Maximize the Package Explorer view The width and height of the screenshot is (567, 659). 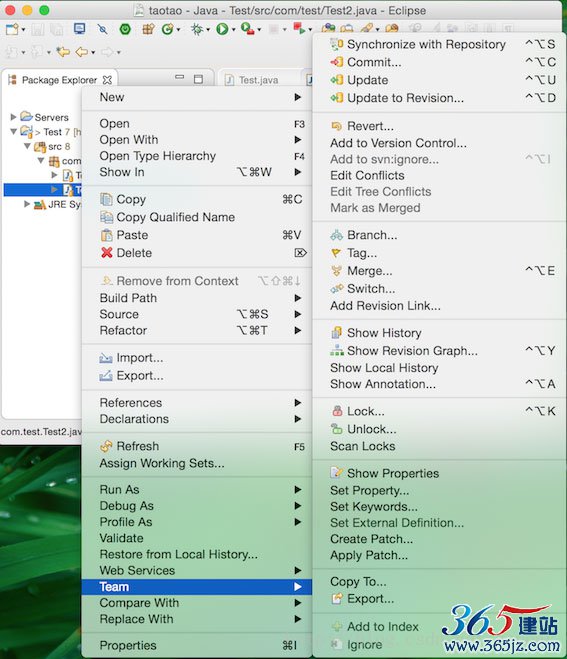point(198,79)
